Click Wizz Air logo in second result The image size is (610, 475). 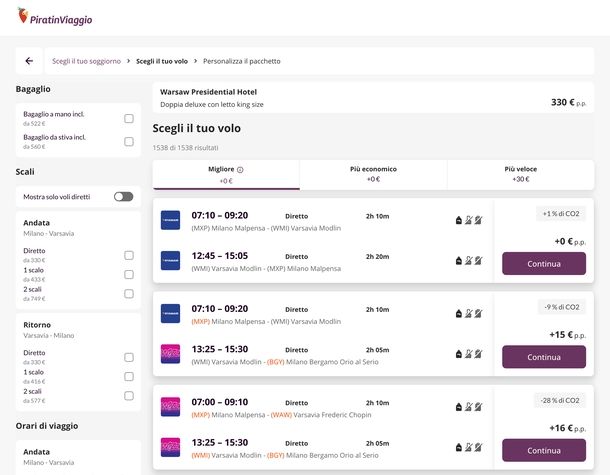[x=170, y=353]
